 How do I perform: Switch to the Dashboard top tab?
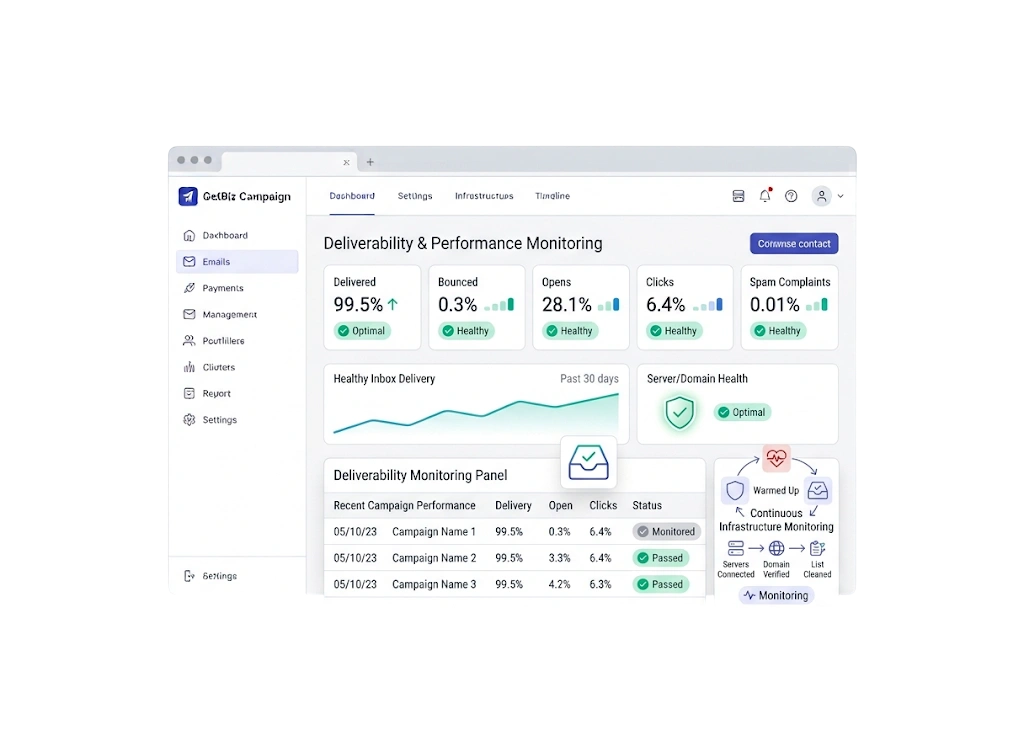352,196
